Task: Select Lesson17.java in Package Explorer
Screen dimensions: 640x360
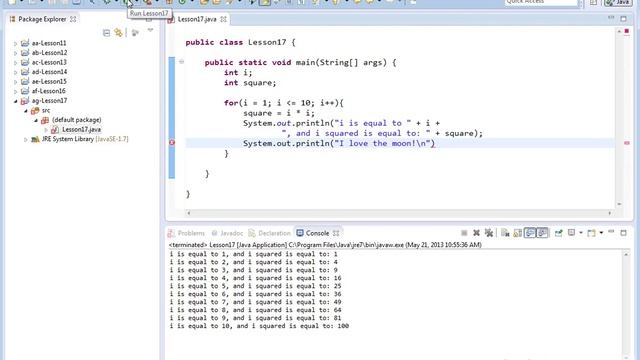Action: [x=81, y=129]
